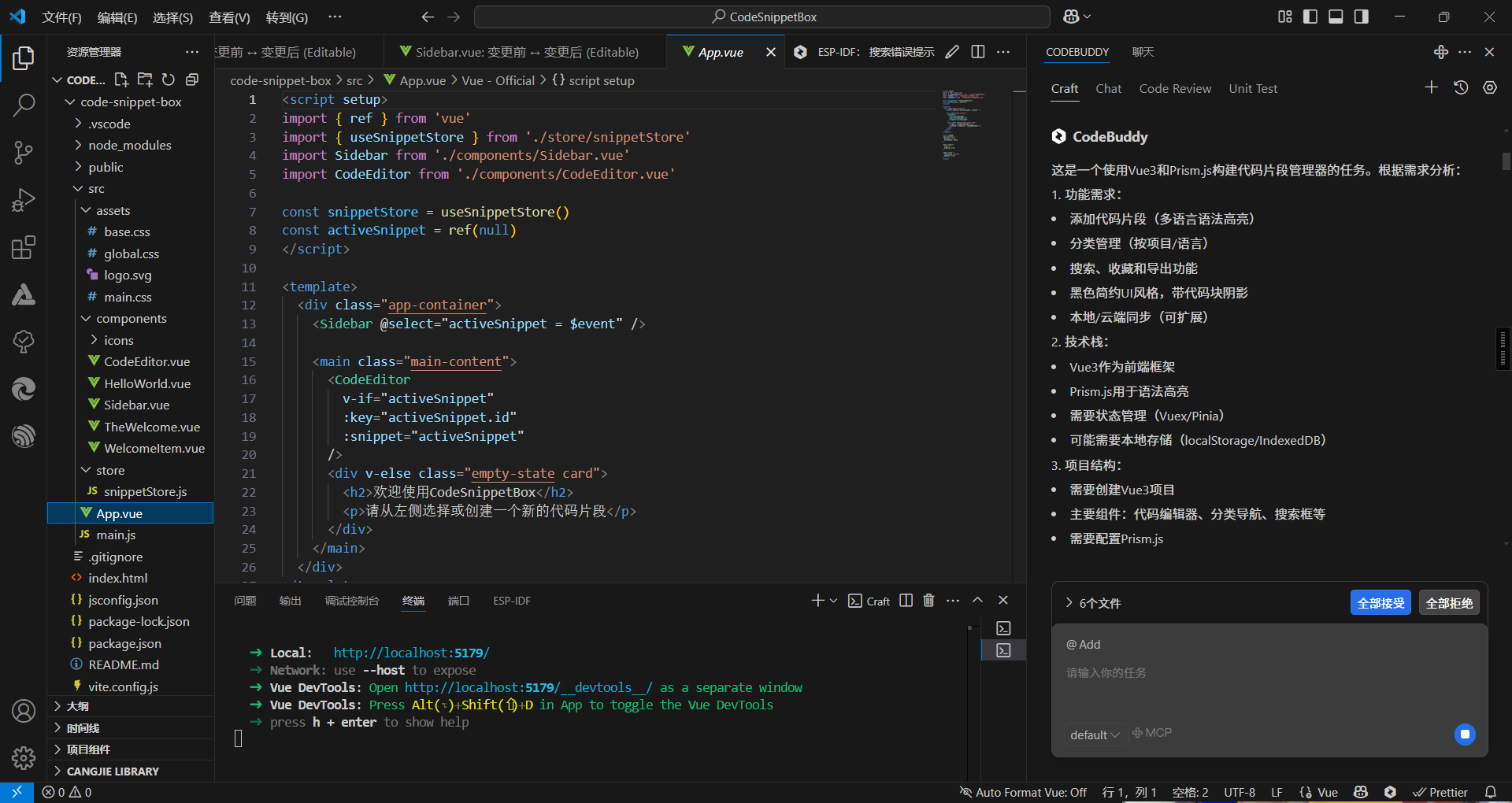1512x803 pixels.
Task: Create new file in explorer
Action: (x=121, y=80)
